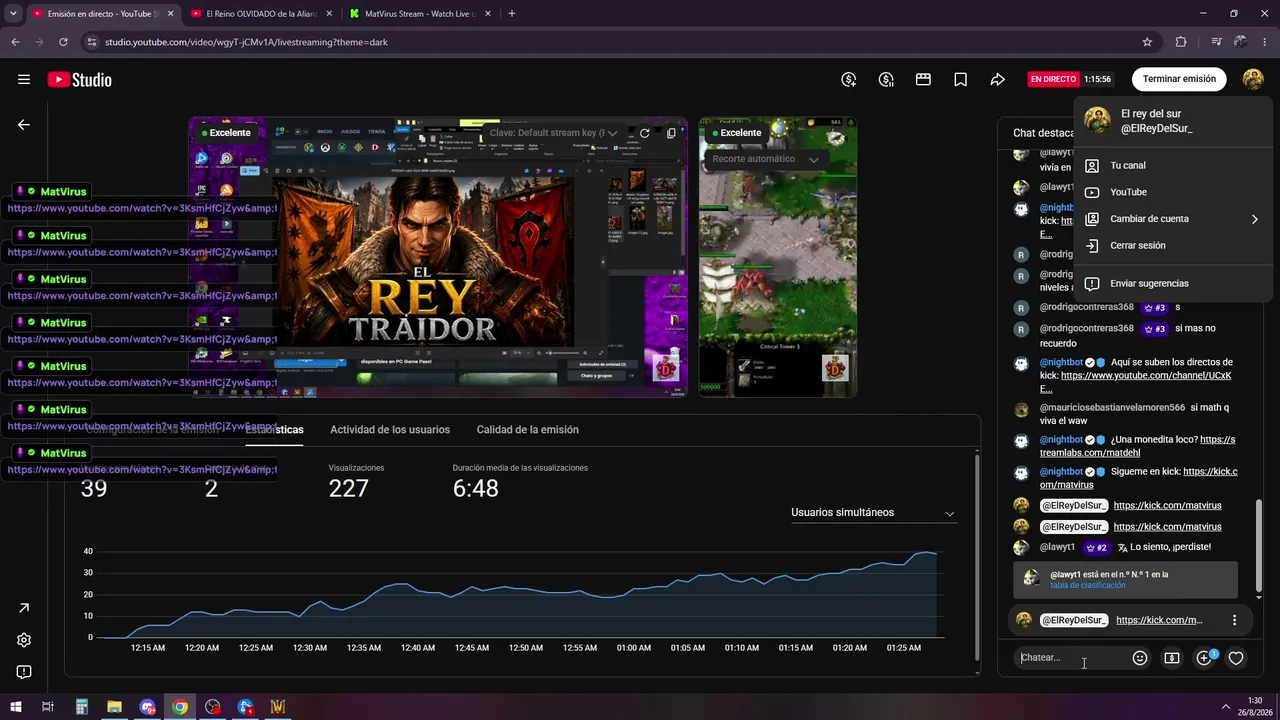The height and width of the screenshot is (720, 1280).
Task: Switch to Calidad de la emisión tab
Action: 527,430
